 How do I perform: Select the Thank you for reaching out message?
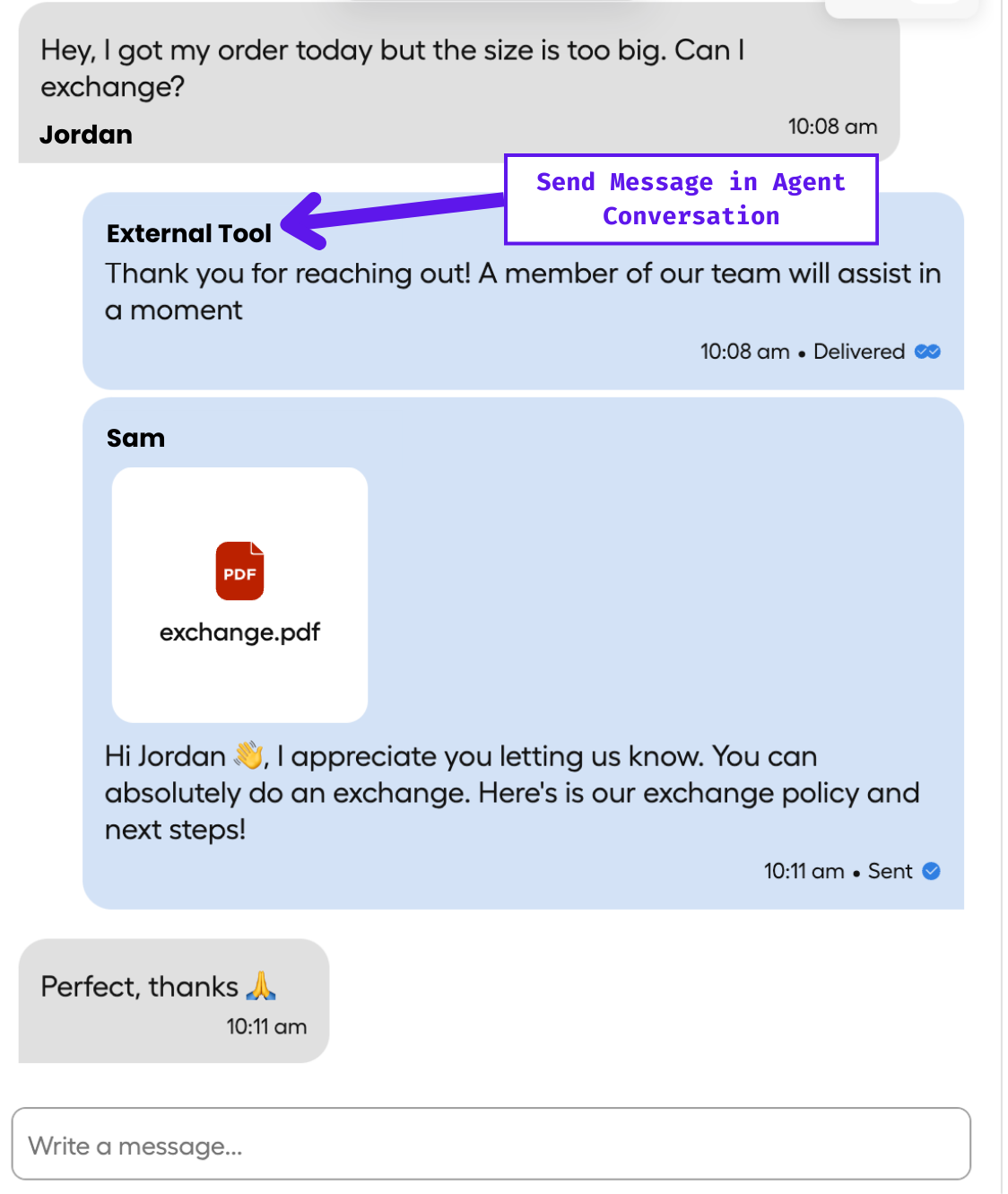[523, 292]
